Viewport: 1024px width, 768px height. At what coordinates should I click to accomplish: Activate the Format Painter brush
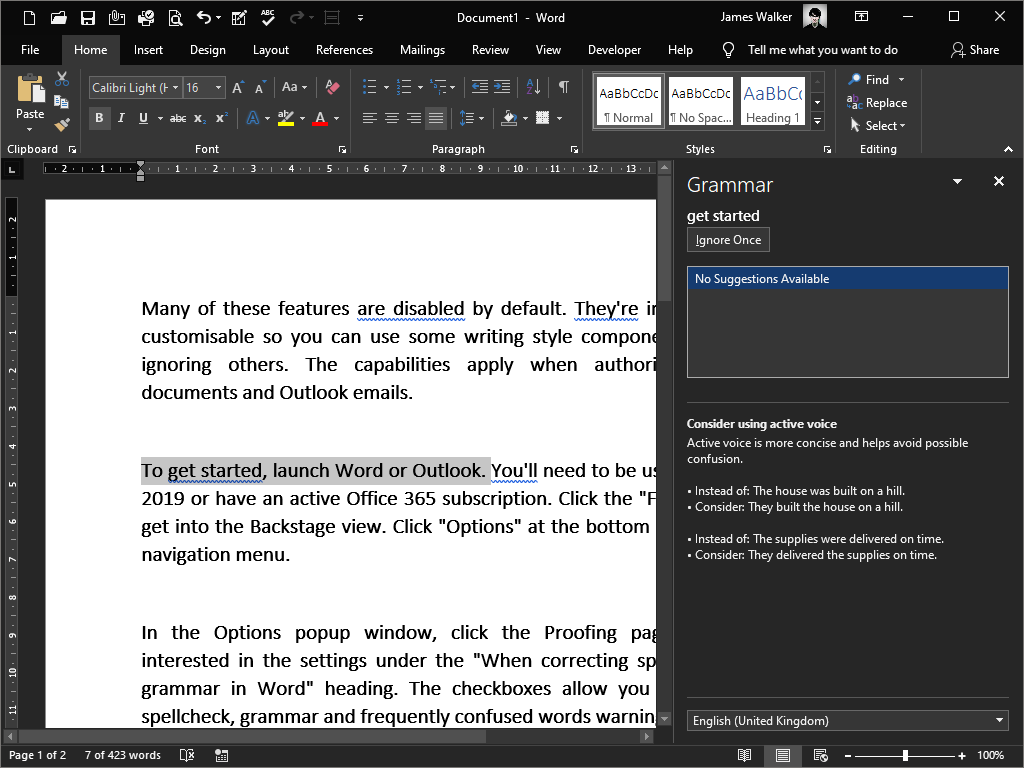coord(62,124)
